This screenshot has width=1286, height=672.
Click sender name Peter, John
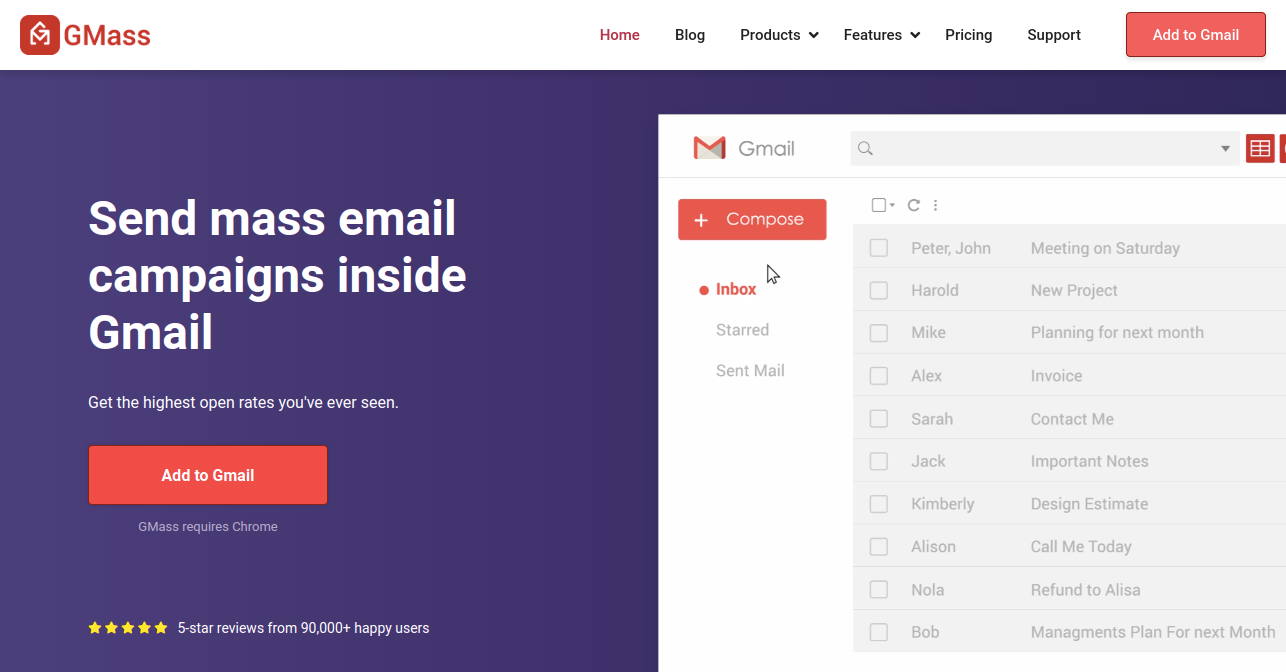tap(951, 248)
